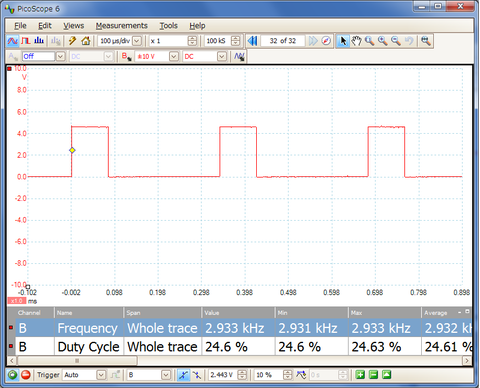
Task: Click the measurements table horizontal scrollbar
Action: [239, 361]
